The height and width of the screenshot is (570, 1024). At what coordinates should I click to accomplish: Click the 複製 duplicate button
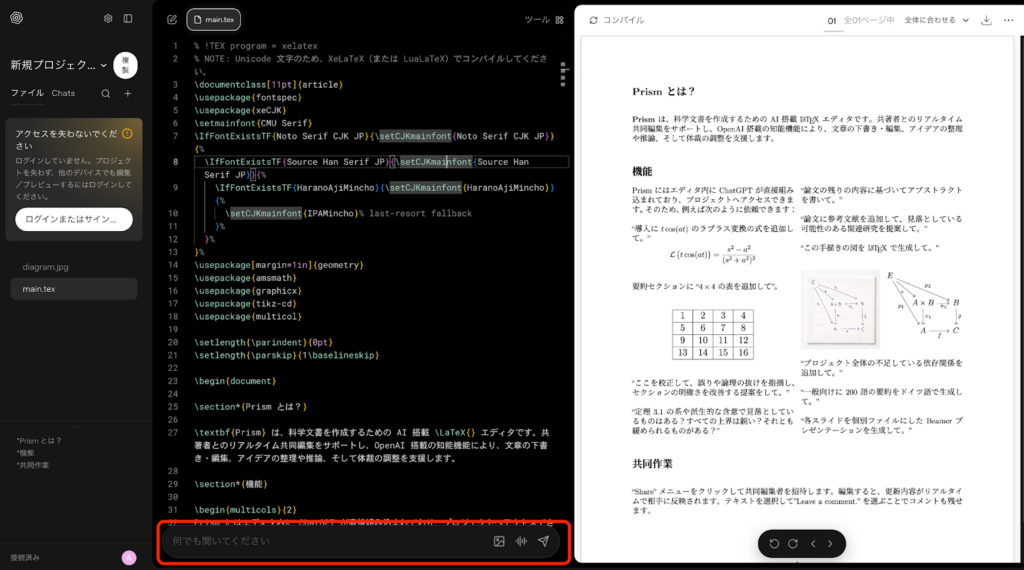[125, 65]
